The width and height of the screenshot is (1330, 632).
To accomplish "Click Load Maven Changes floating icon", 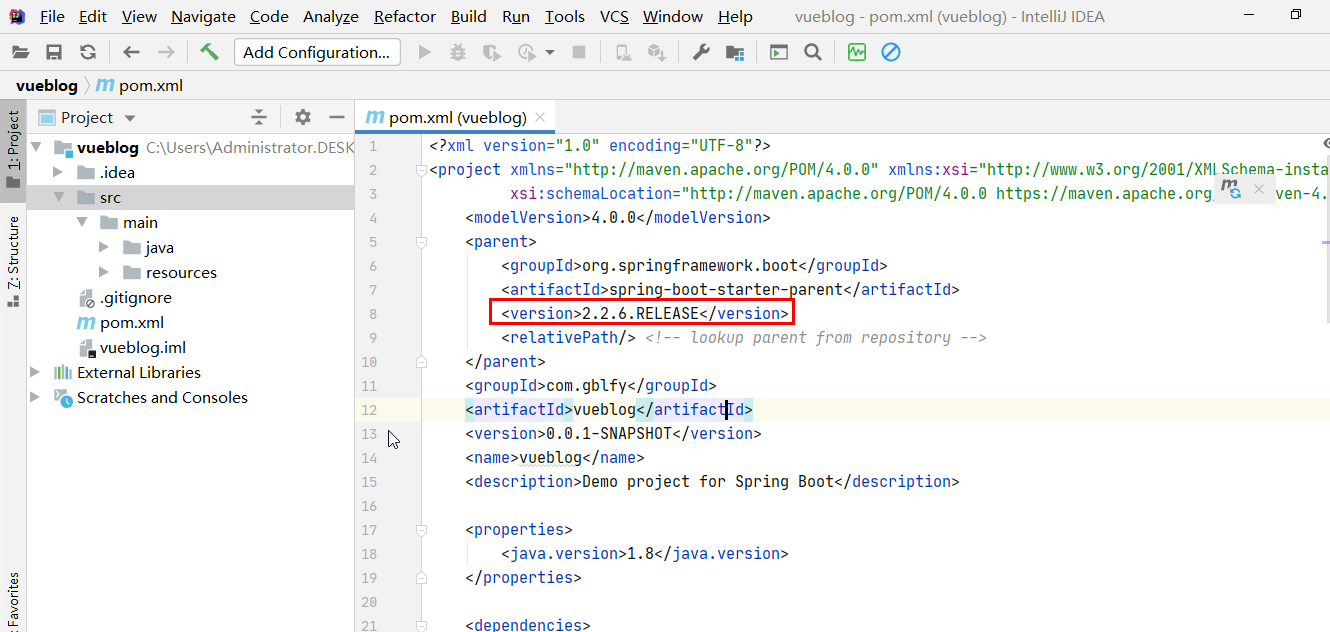I will 1231,189.
